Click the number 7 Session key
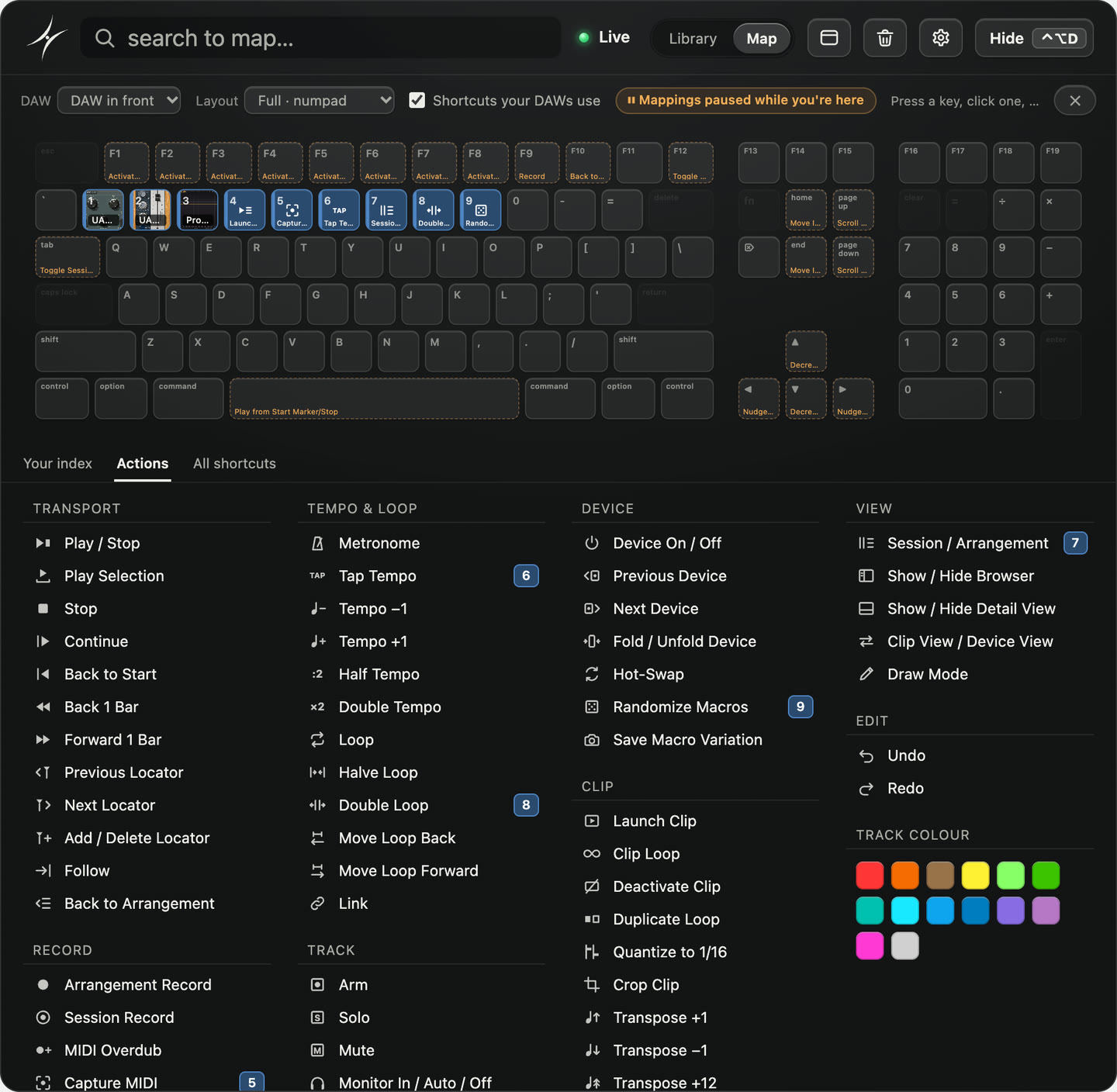The height and width of the screenshot is (1092, 1117). pos(386,210)
